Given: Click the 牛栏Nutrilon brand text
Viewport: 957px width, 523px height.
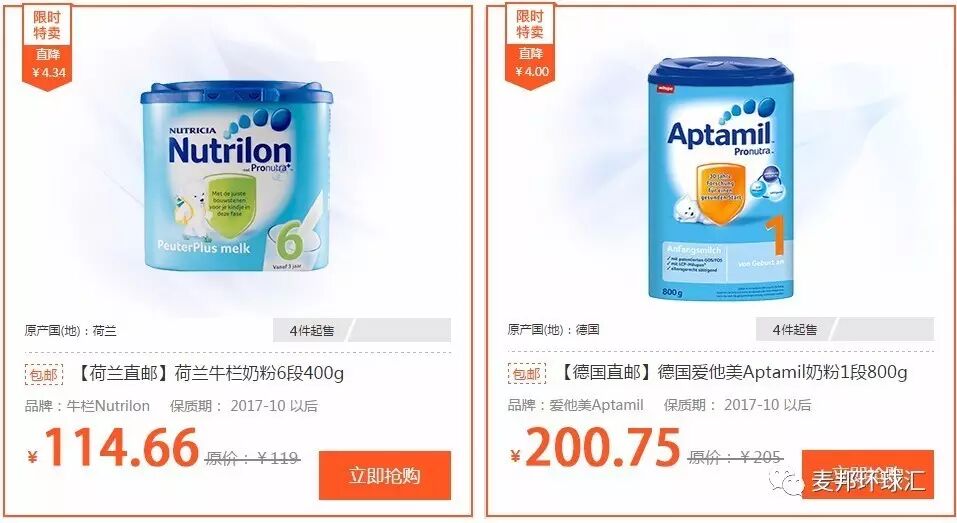Looking at the screenshot, I should [107, 406].
